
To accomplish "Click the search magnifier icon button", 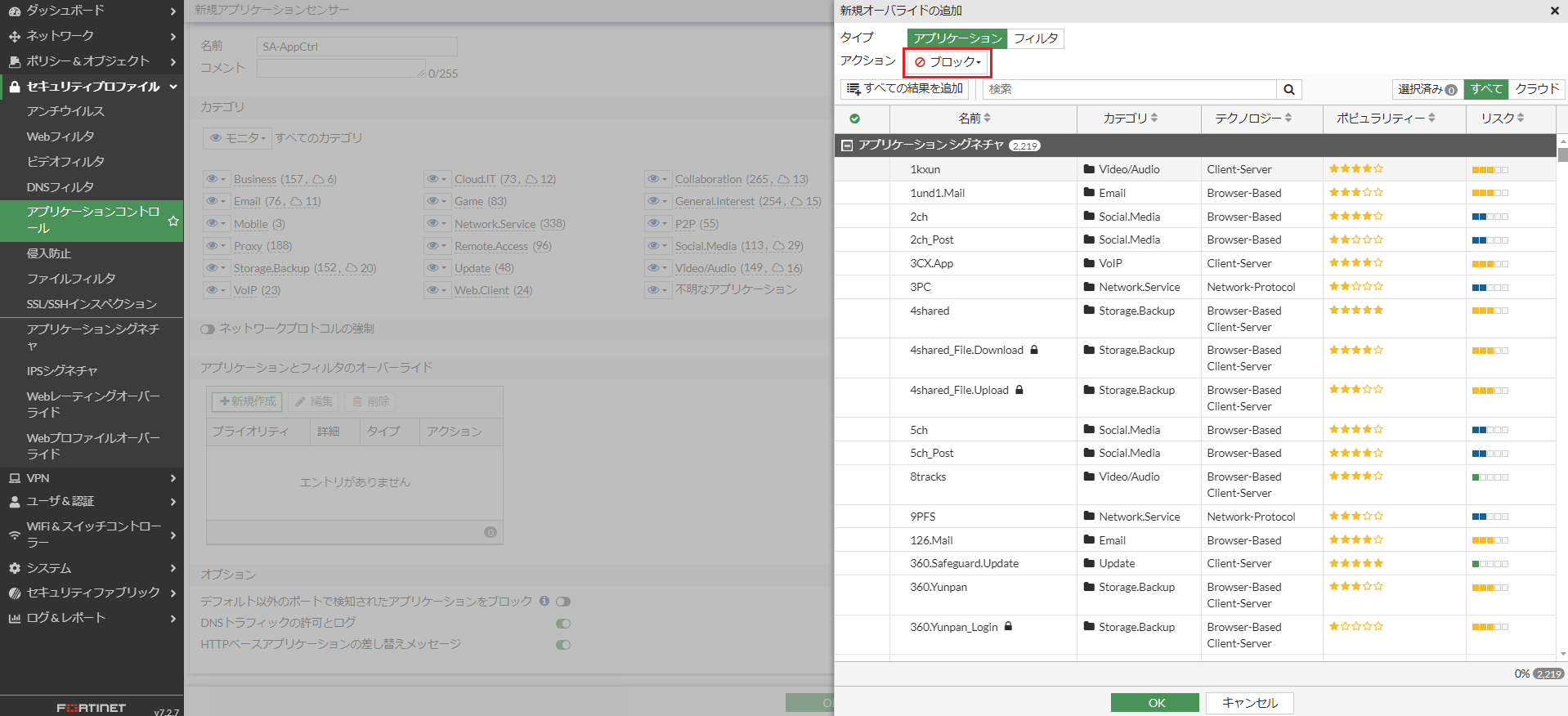I will tap(1289, 89).
